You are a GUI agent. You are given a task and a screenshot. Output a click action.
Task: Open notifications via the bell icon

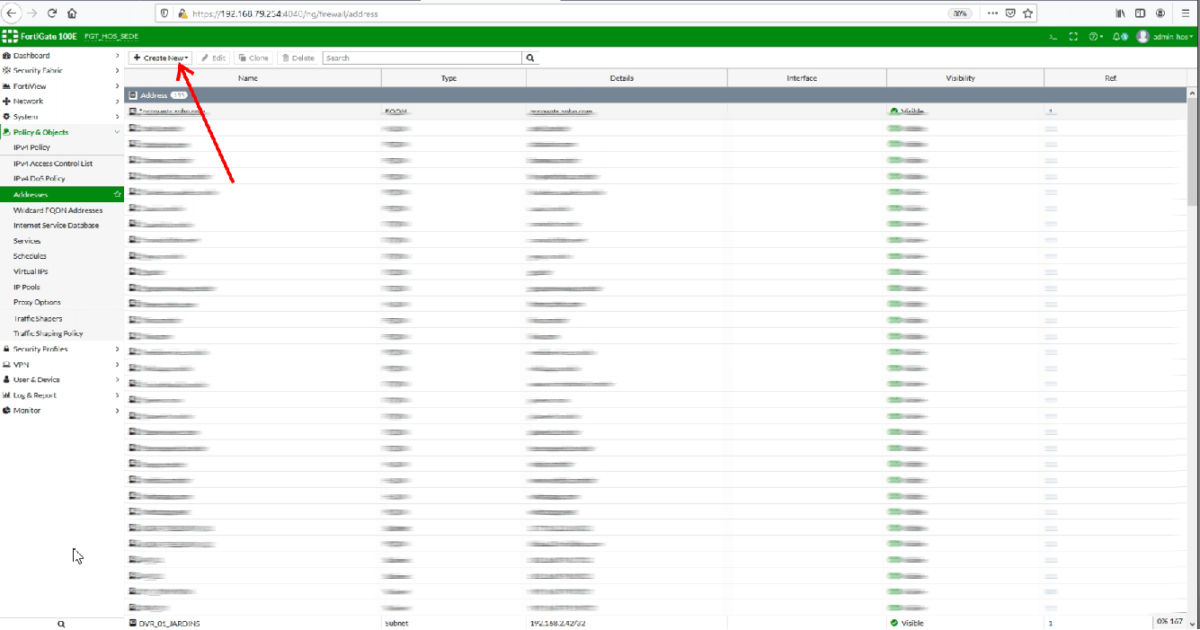[1117, 36]
